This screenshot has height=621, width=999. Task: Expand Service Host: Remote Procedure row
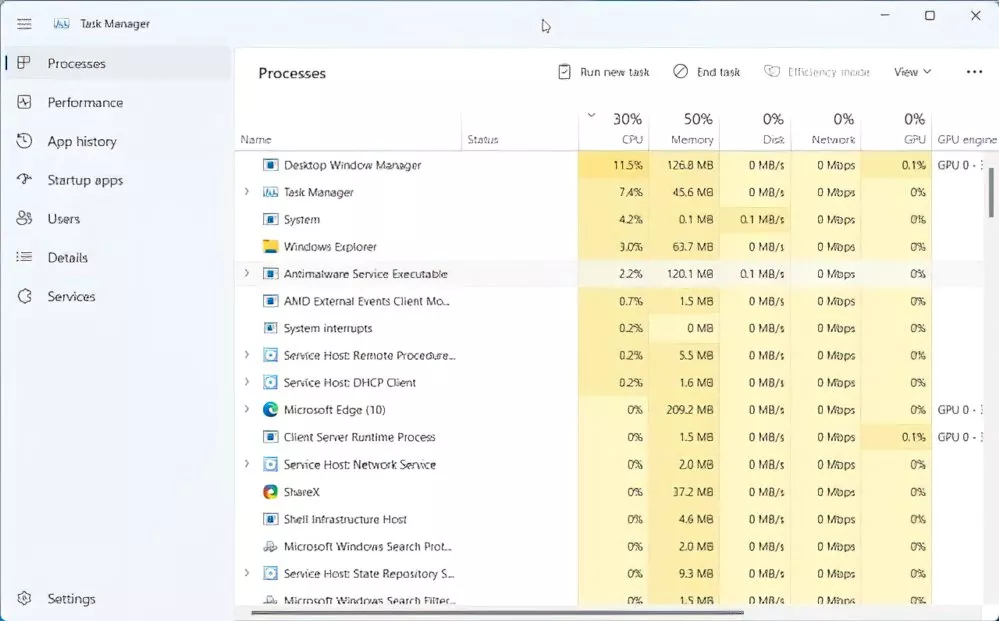247,355
